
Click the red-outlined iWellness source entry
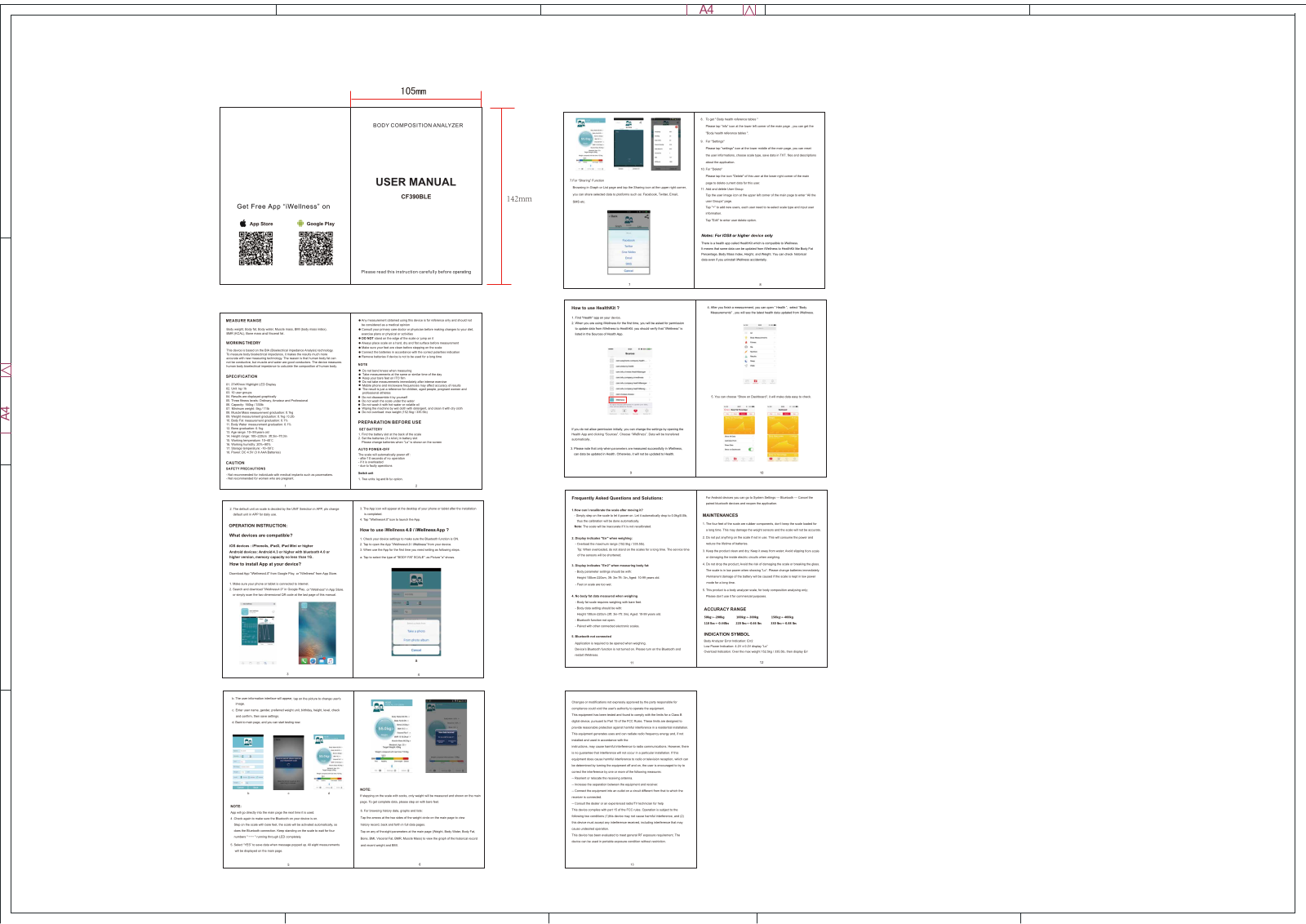pyautogui.click(x=617, y=400)
